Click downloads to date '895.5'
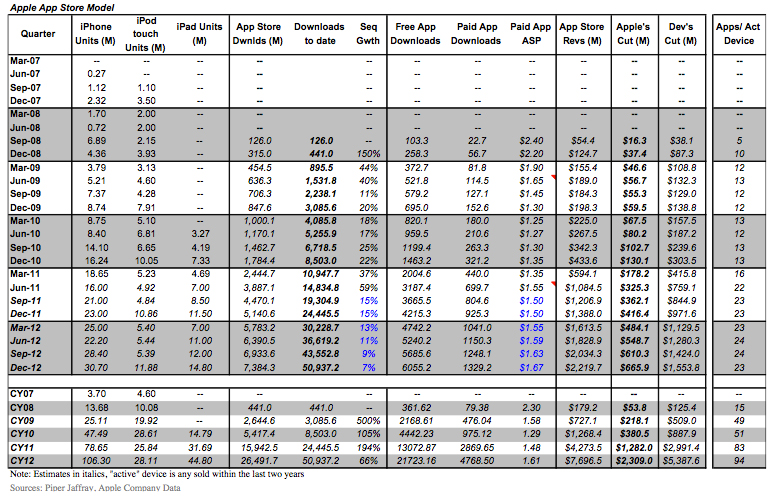 click(x=321, y=168)
